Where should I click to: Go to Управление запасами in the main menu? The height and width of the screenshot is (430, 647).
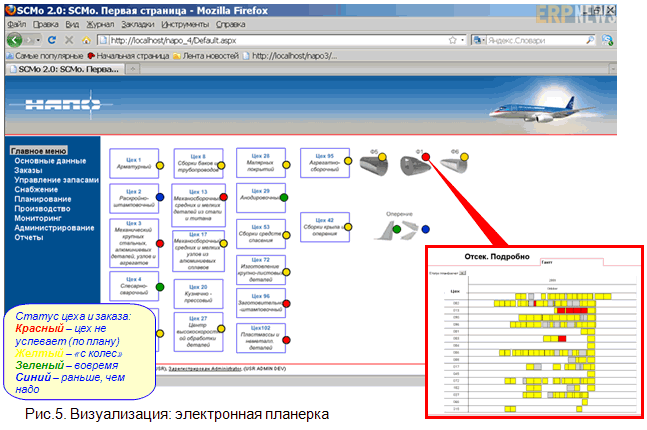(x=57, y=180)
